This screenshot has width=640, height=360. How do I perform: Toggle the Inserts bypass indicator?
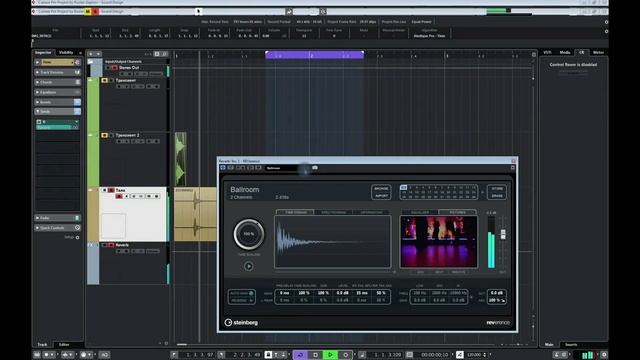click(77, 102)
